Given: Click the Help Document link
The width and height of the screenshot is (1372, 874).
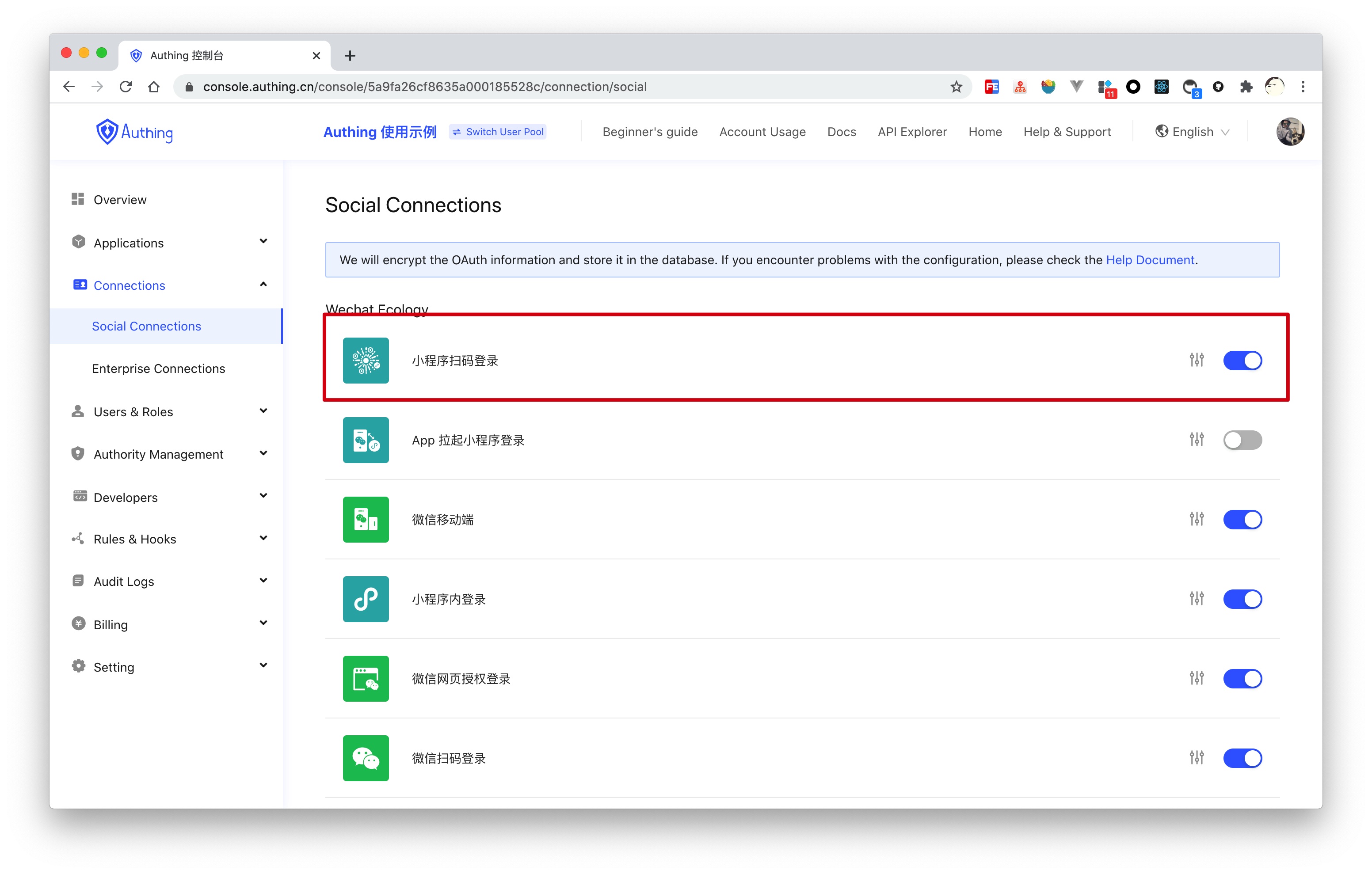Looking at the screenshot, I should [1150, 260].
